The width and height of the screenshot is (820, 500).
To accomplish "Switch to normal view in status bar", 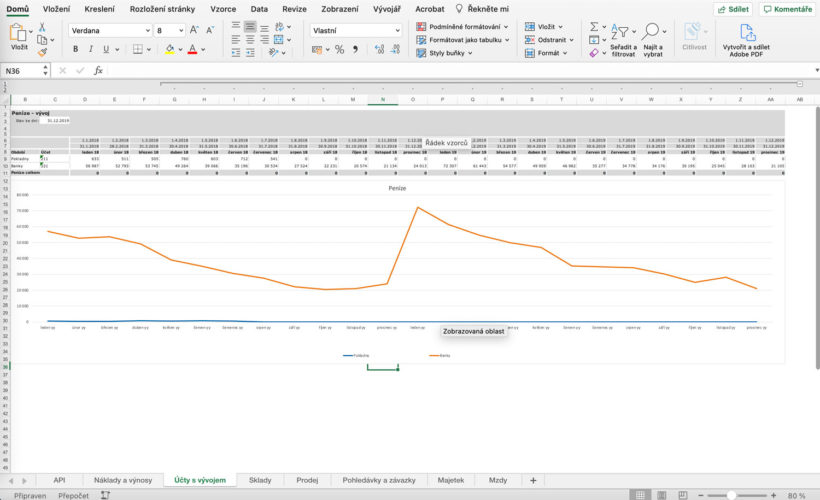I will pyautogui.click(x=640, y=495).
